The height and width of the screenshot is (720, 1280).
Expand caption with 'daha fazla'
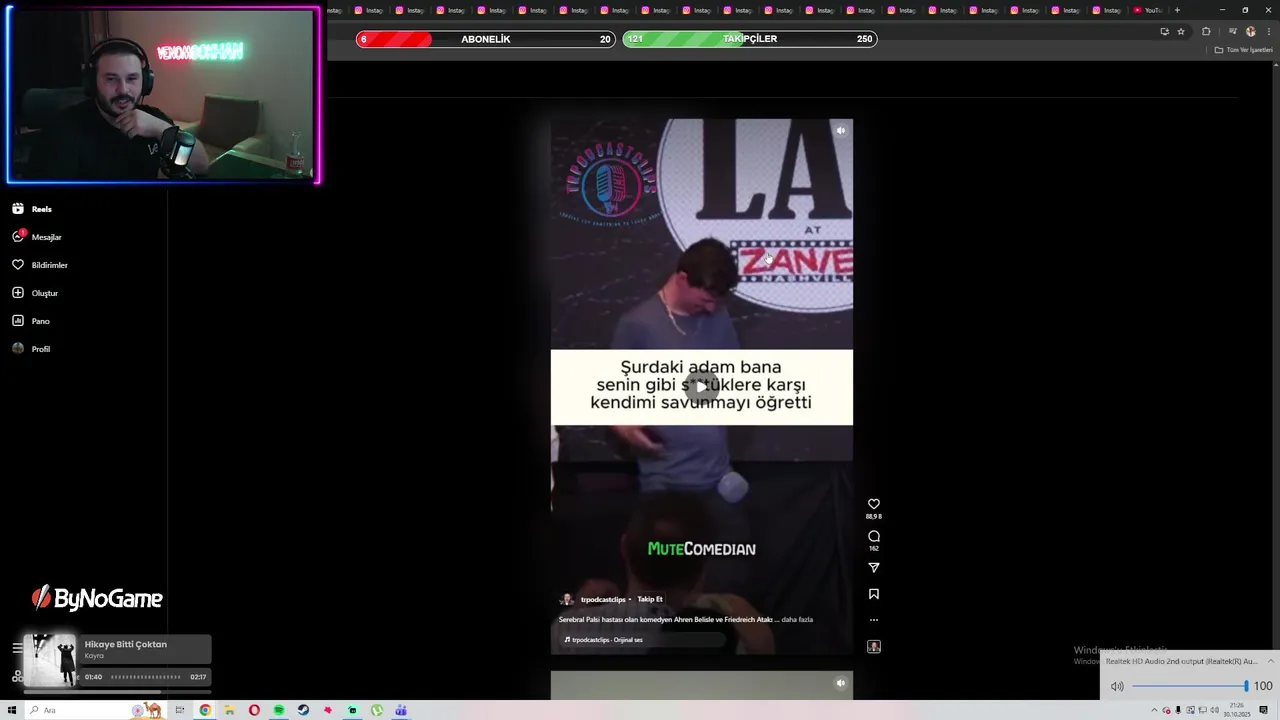(x=797, y=619)
